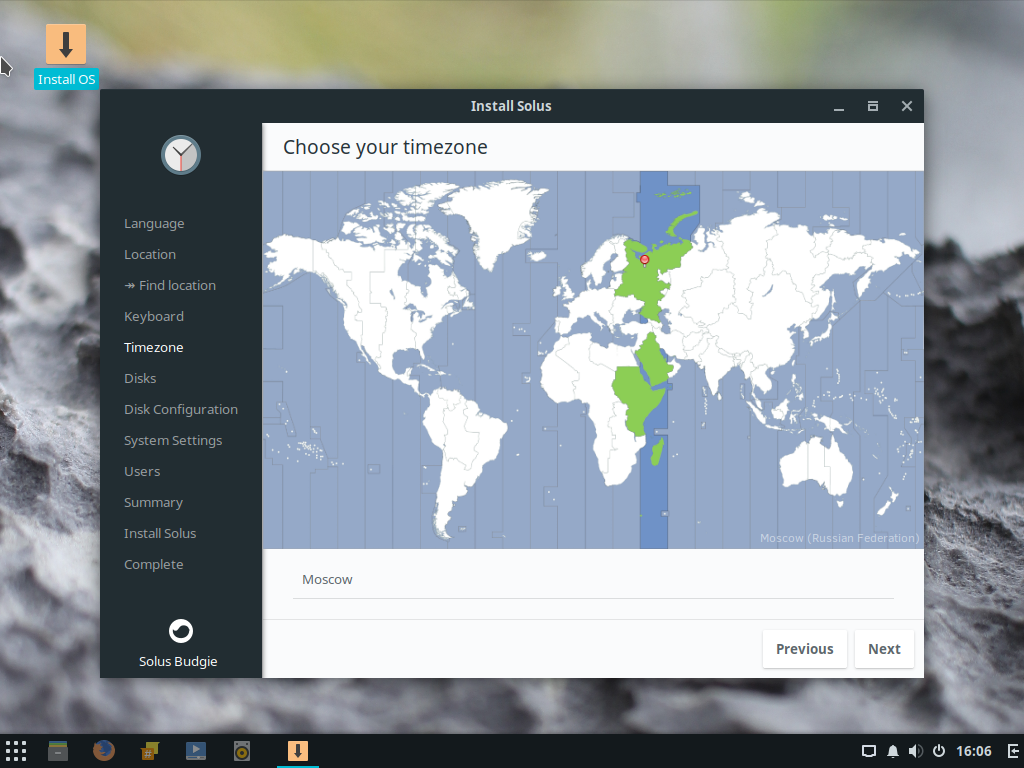The height and width of the screenshot is (768, 1024).
Task: Select the Find location step
Action: click(170, 285)
